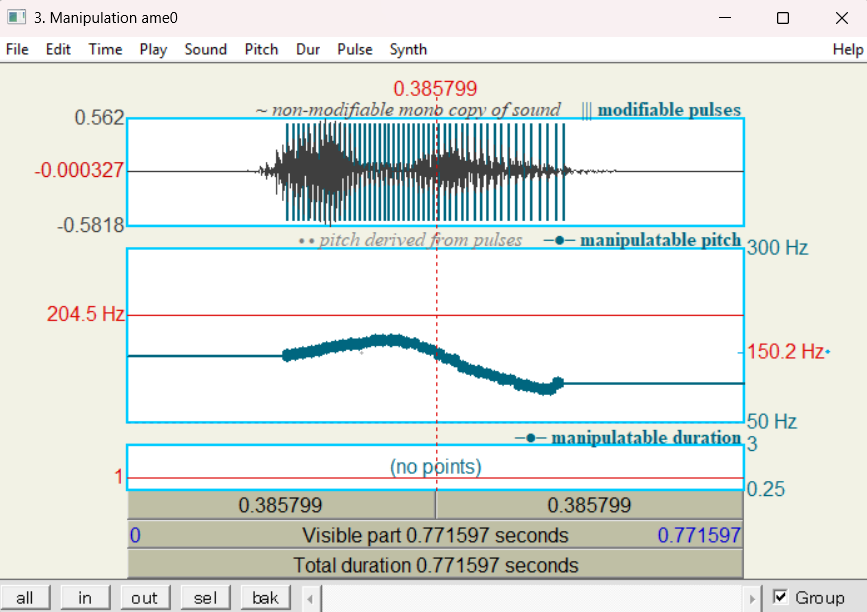Click the -0.5818 amplitude minimum label
This screenshot has width=867, height=612.
coord(91,226)
